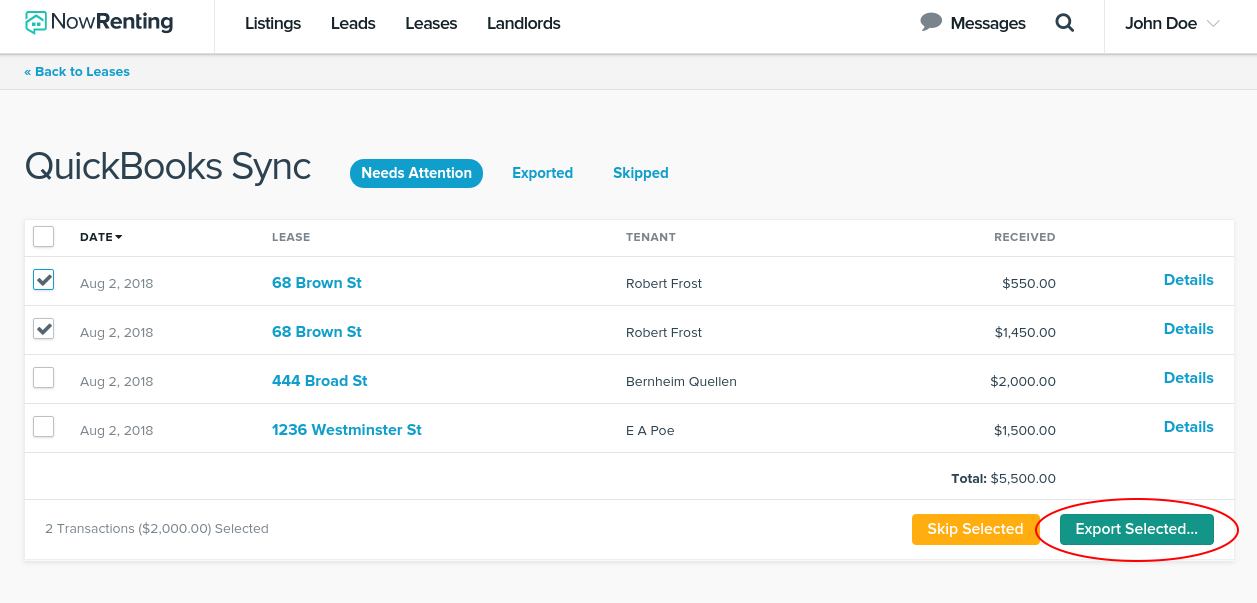Screen dimensions: 1257x603
Task: Click tenant name E A Poe
Action: (x=650, y=431)
